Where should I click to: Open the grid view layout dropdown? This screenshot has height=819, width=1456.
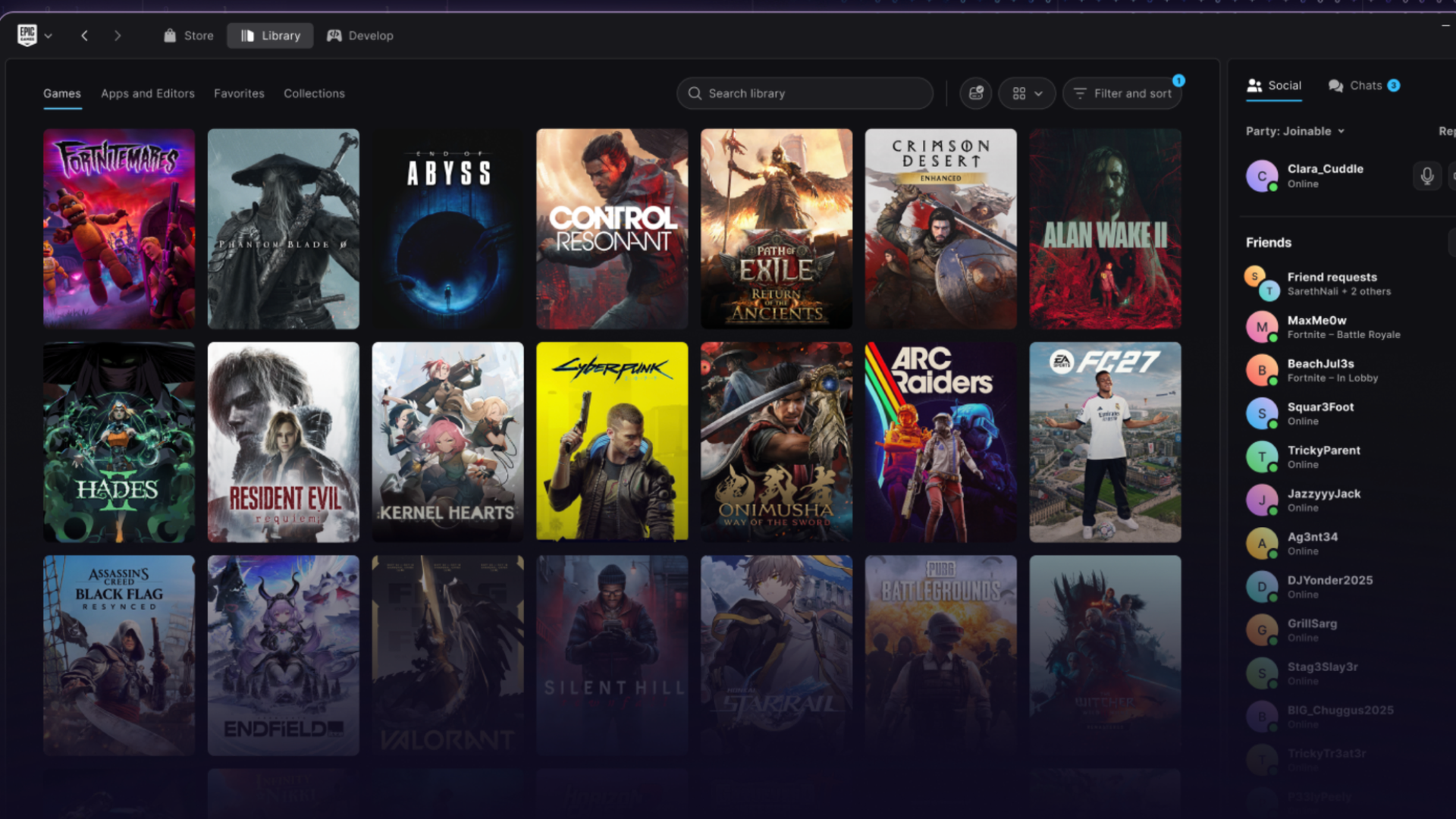tap(1027, 93)
